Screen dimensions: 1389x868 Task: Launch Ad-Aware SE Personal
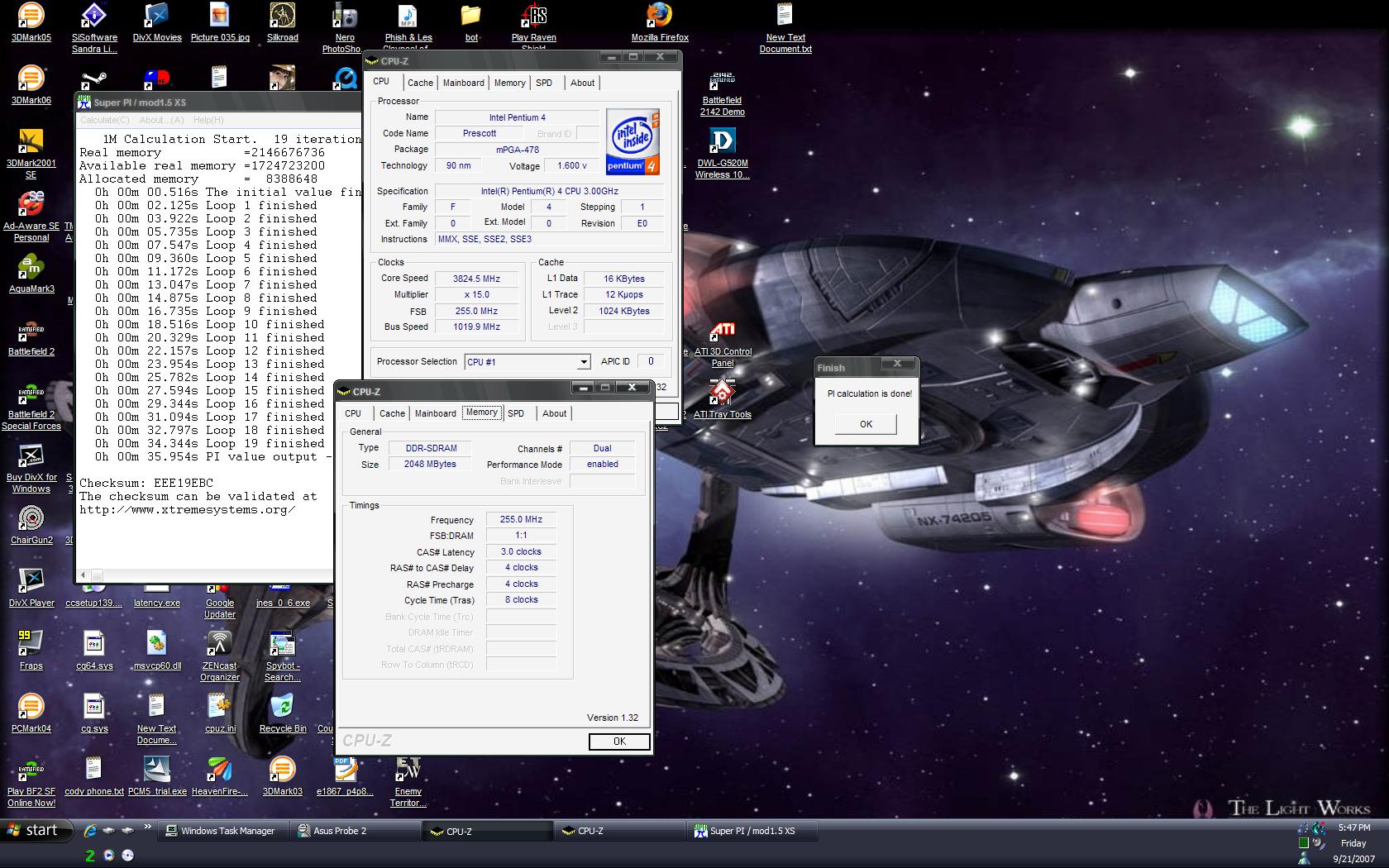(x=31, y=217)
